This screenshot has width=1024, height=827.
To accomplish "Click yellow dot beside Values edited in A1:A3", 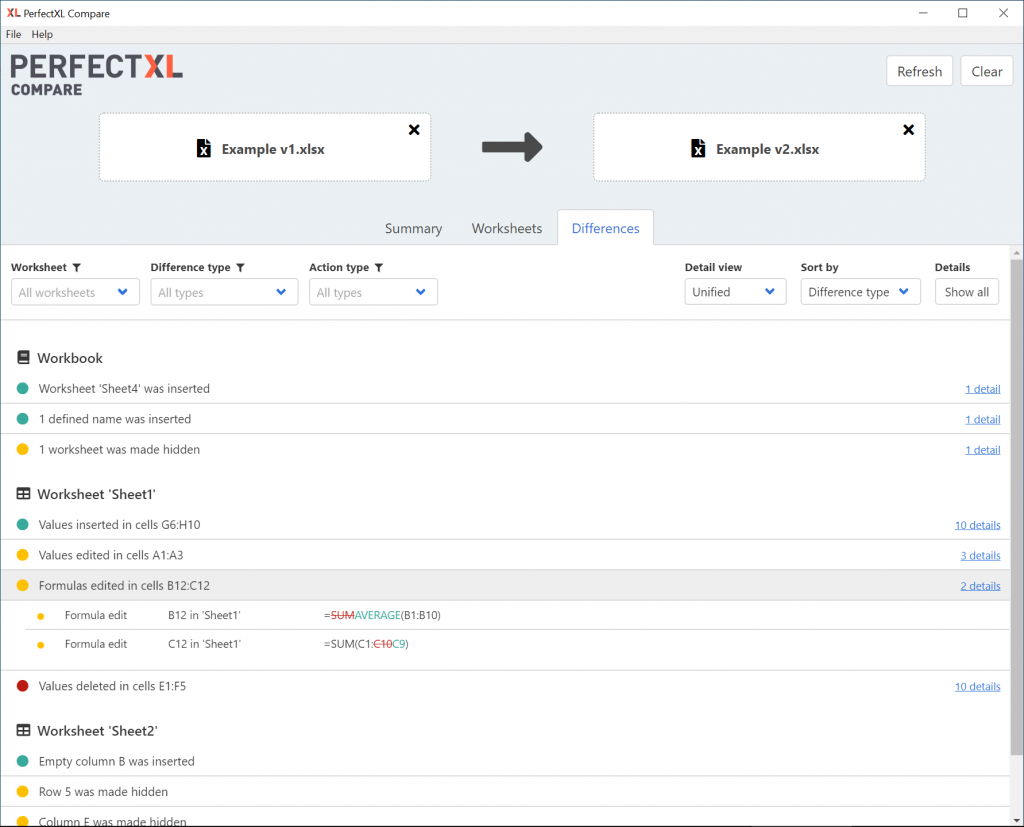I will [22, 555].
